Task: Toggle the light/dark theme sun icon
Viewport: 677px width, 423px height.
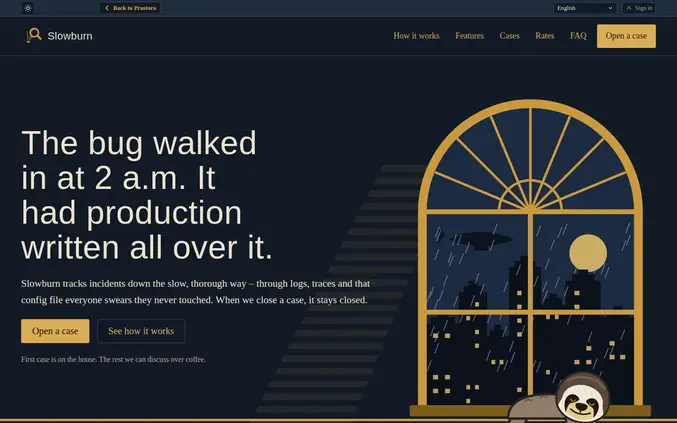Action: pyautogui.click(x=28, y=8)
